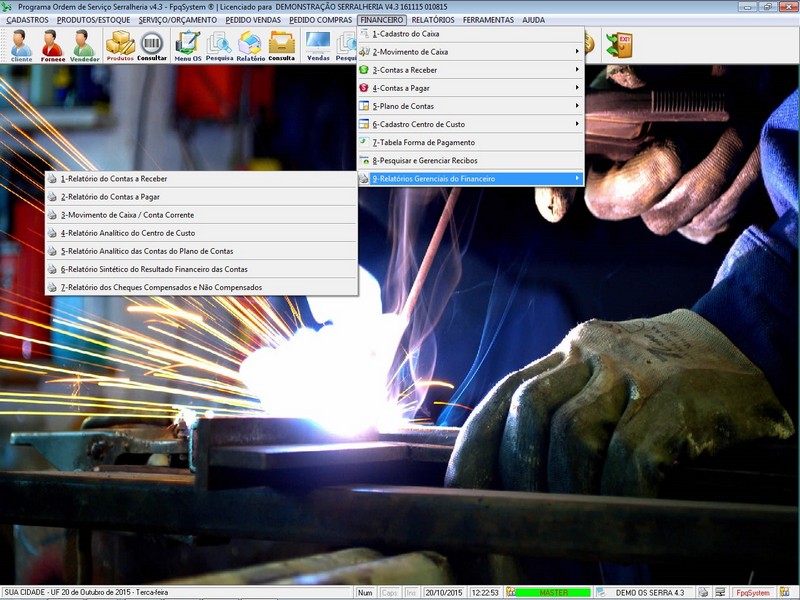Click the Relatório toolbar icon
The image size is (800, 600).
[x=250, y=45]
